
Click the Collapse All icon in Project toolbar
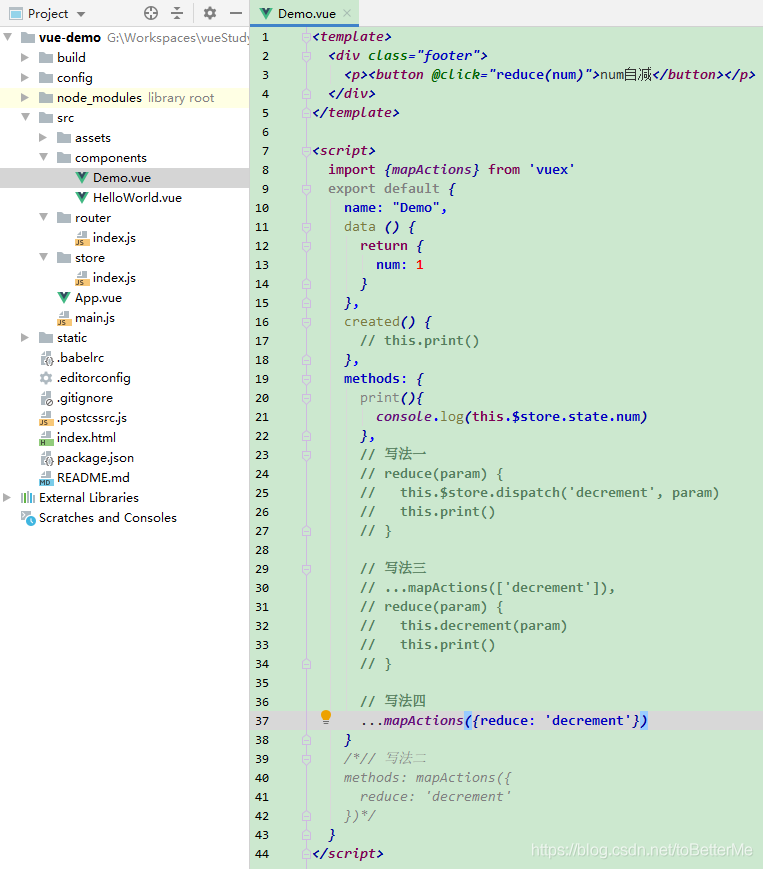click(x=177, y=13)
